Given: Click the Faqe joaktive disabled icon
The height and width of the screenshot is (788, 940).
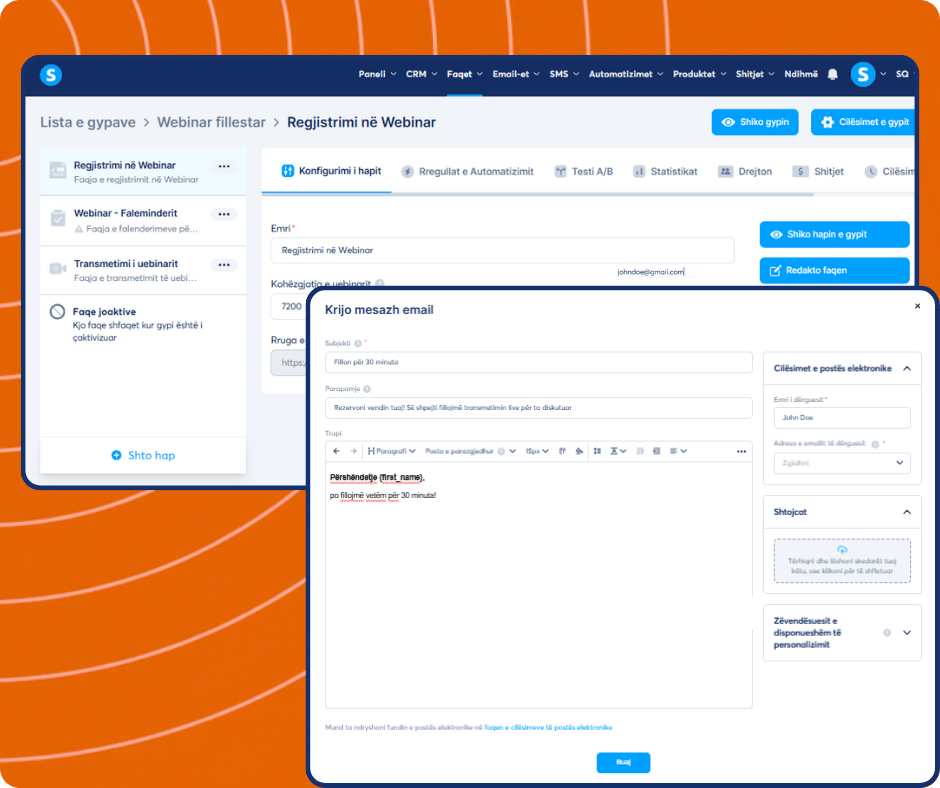Looking at the screenshot, I should click(x=58, y=312).
